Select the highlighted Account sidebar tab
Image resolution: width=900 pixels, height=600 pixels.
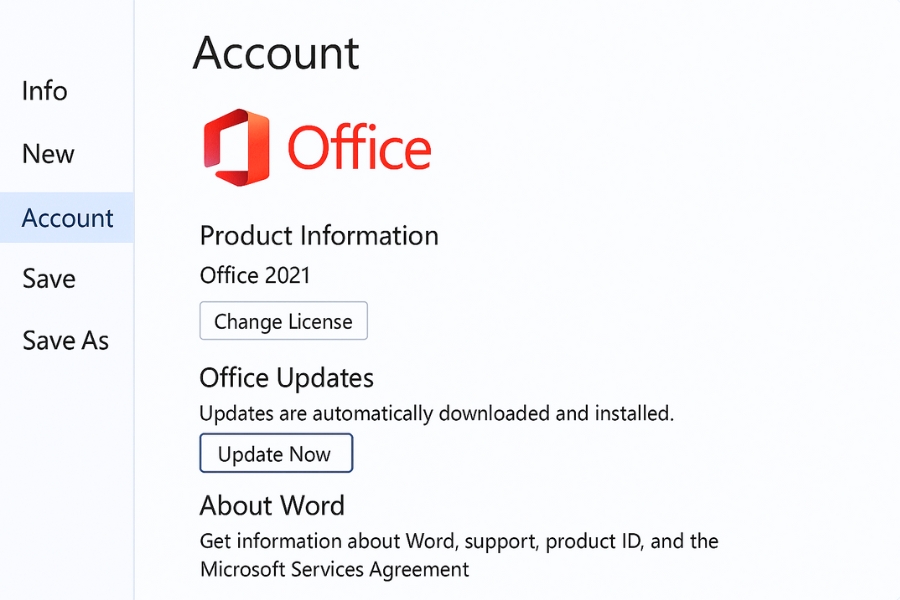tap(67, 218)
